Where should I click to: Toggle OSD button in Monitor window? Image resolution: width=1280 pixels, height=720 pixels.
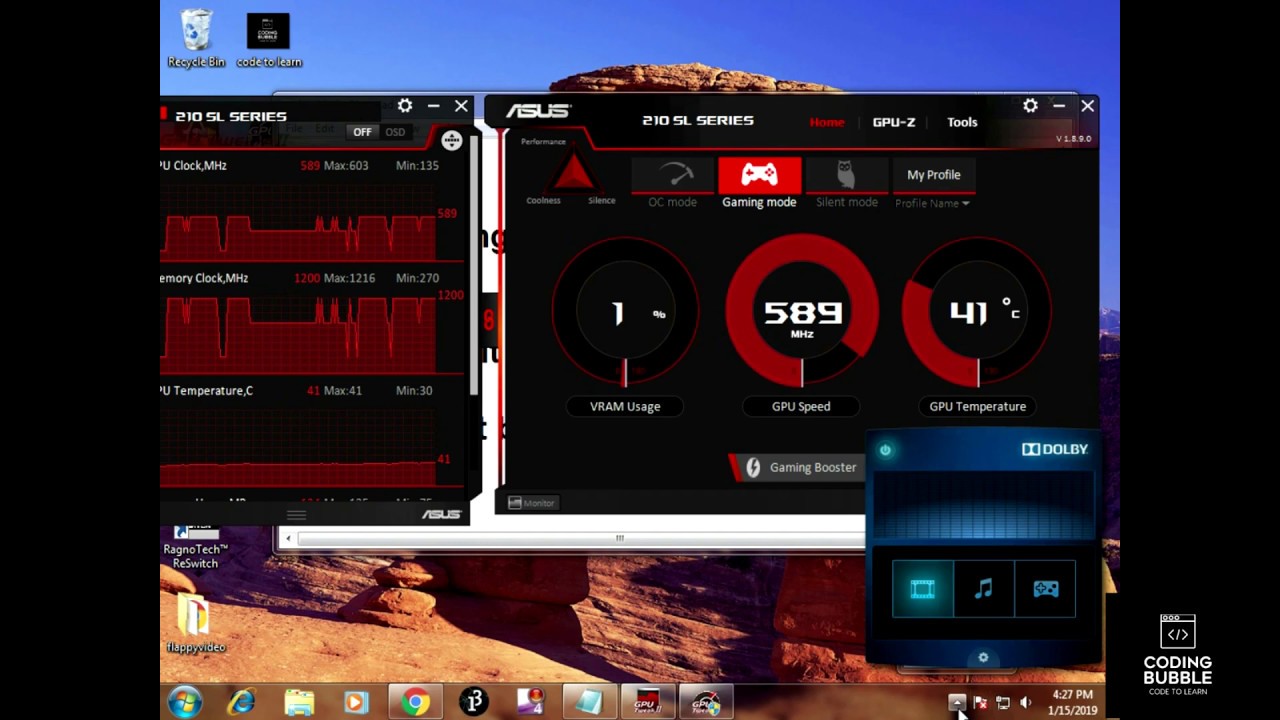click(395, 132)
